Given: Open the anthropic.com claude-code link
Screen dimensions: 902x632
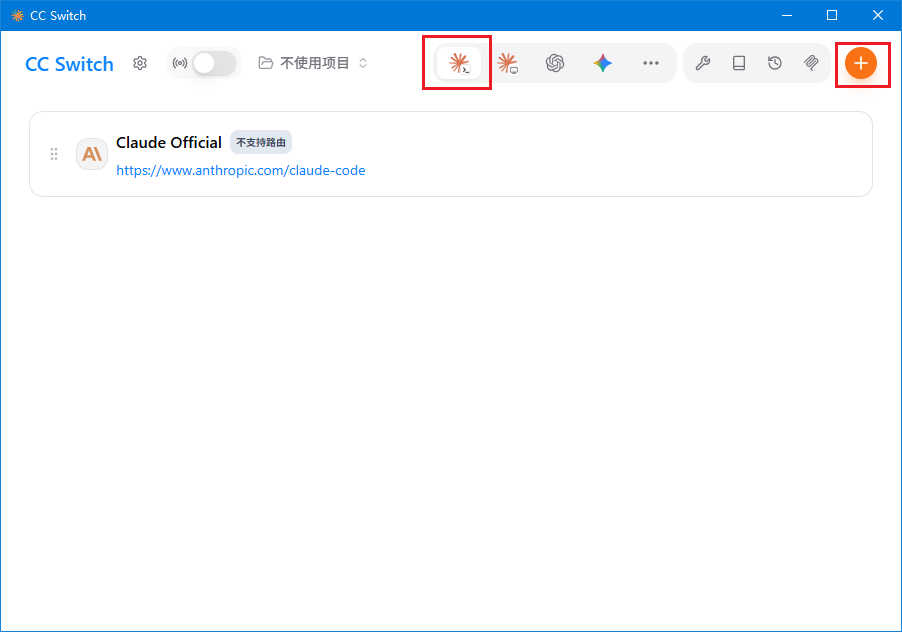Looking at the screenshot, I should click(x=240, y=170).
